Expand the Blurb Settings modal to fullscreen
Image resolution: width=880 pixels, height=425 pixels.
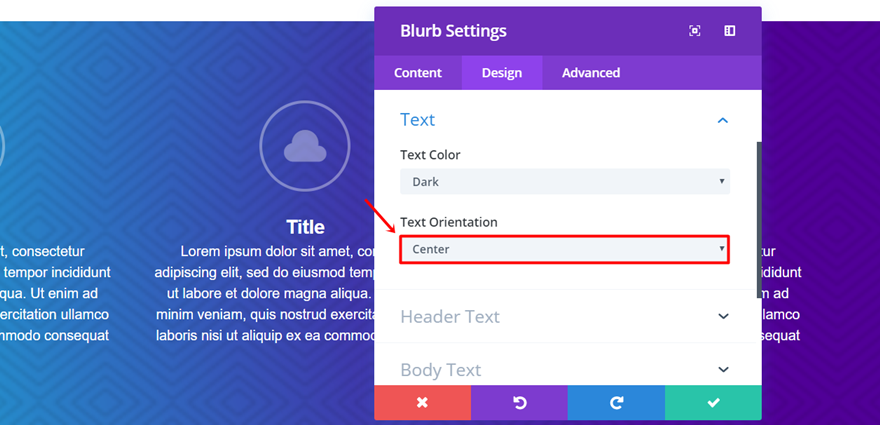pyautogui.click(x=695, y=31)
